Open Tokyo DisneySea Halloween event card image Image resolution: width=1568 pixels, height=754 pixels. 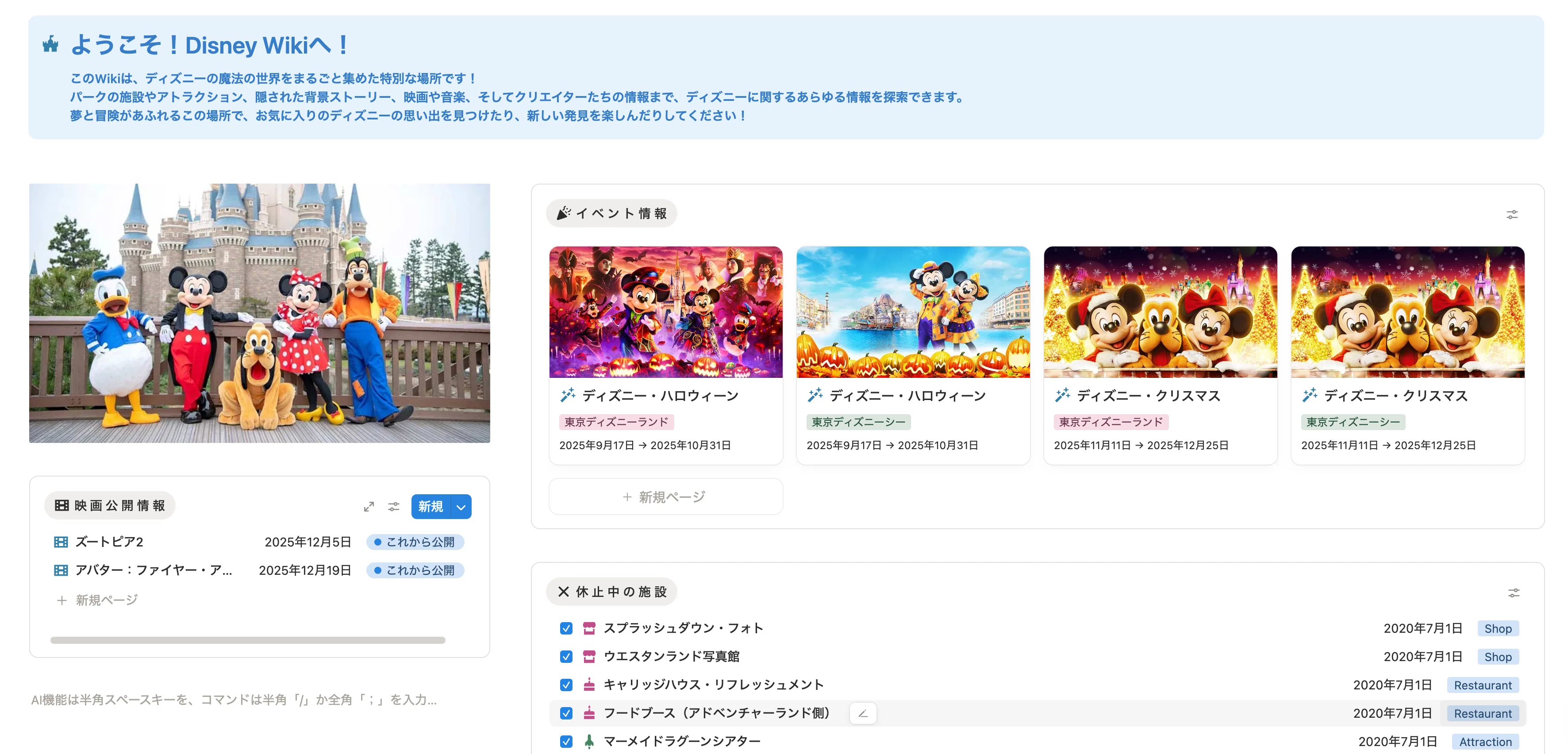click(x=913, y=312)
